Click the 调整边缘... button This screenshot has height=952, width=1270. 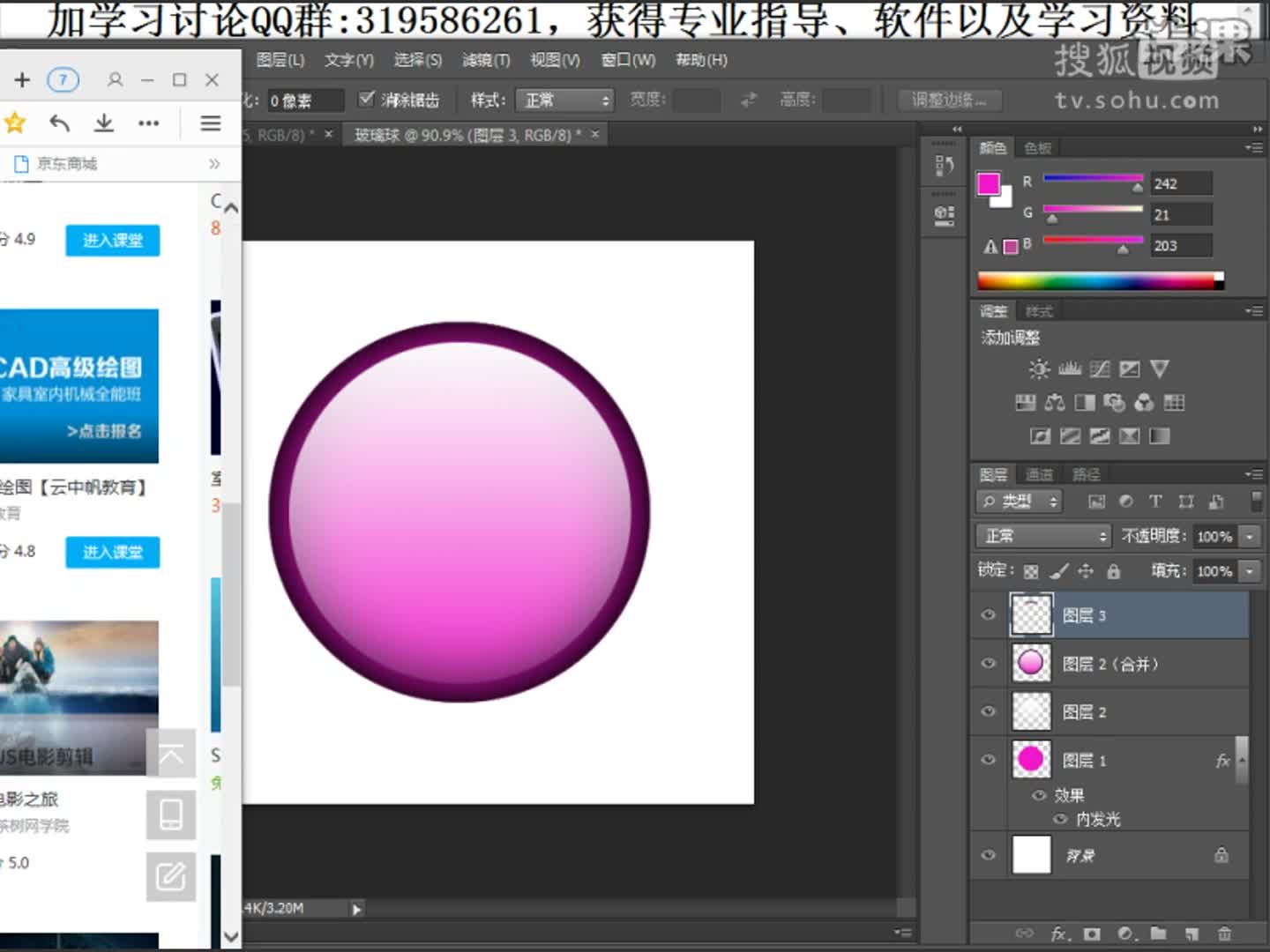click(949, 100)
